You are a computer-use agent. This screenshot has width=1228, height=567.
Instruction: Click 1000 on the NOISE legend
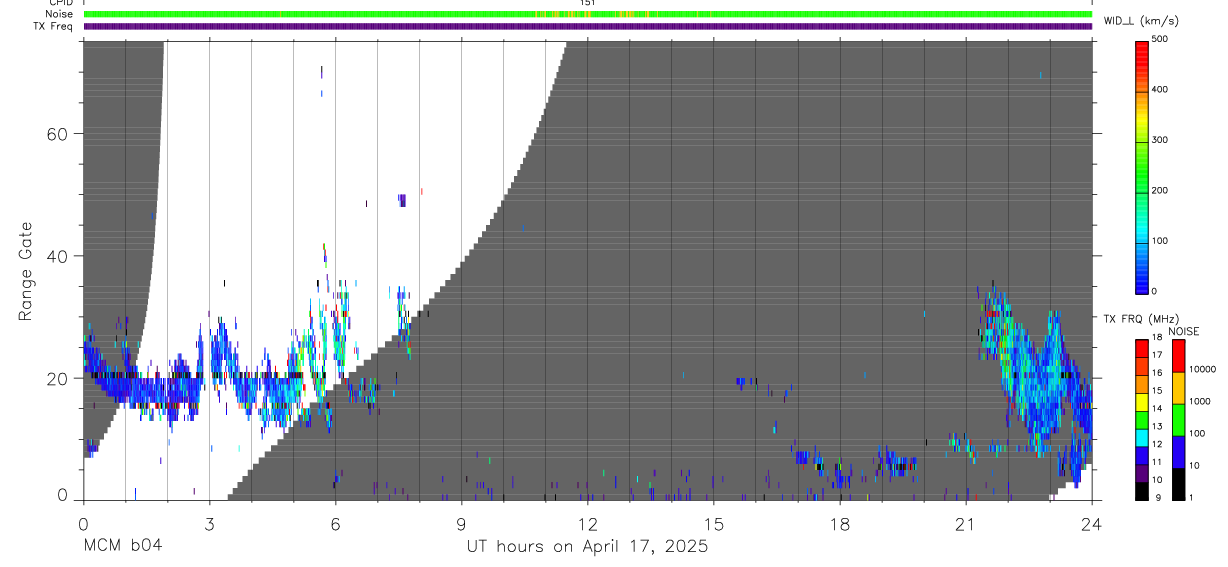pos(1200,401)
